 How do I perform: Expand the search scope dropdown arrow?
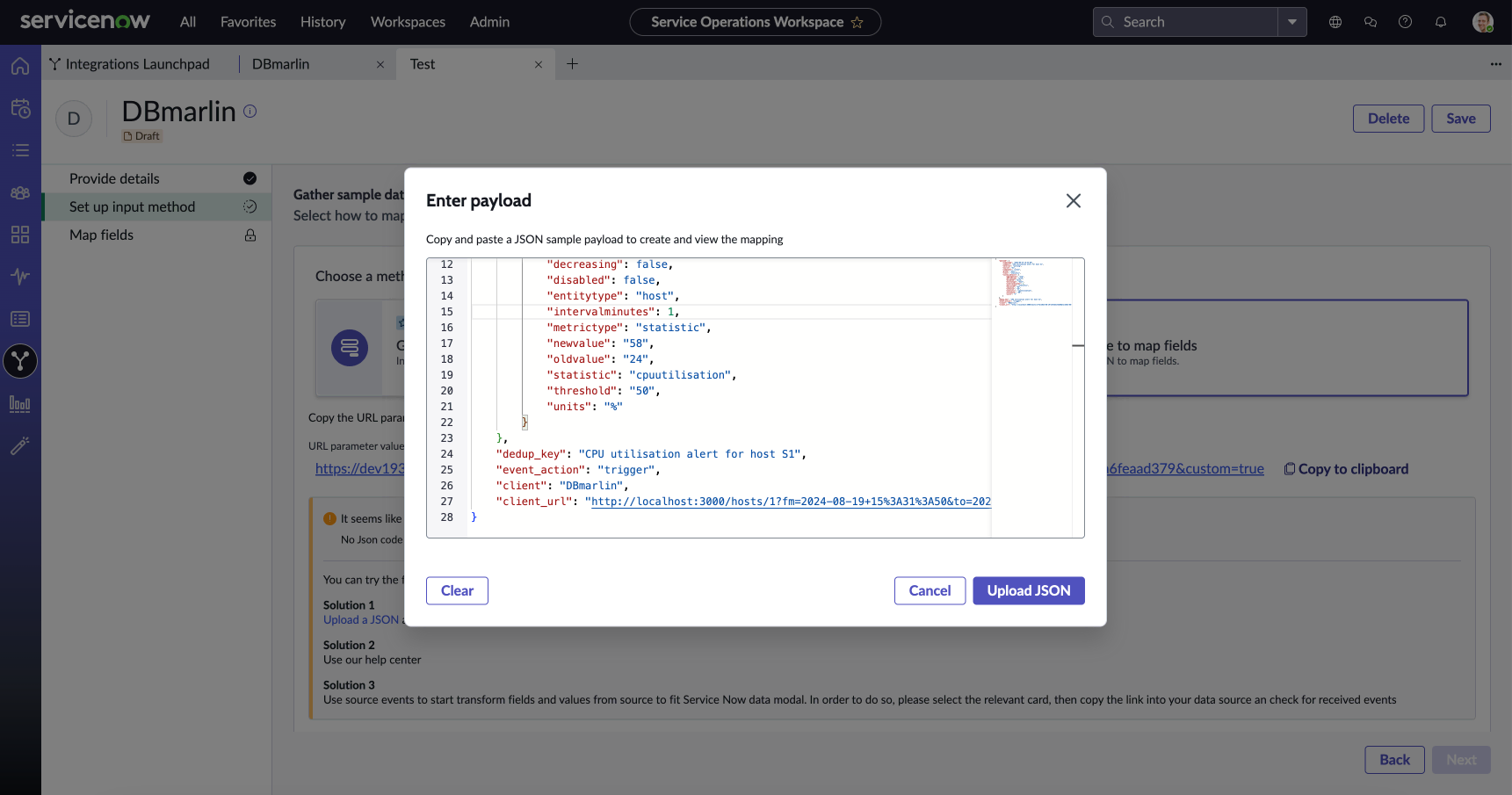[x=1292, y=22]
